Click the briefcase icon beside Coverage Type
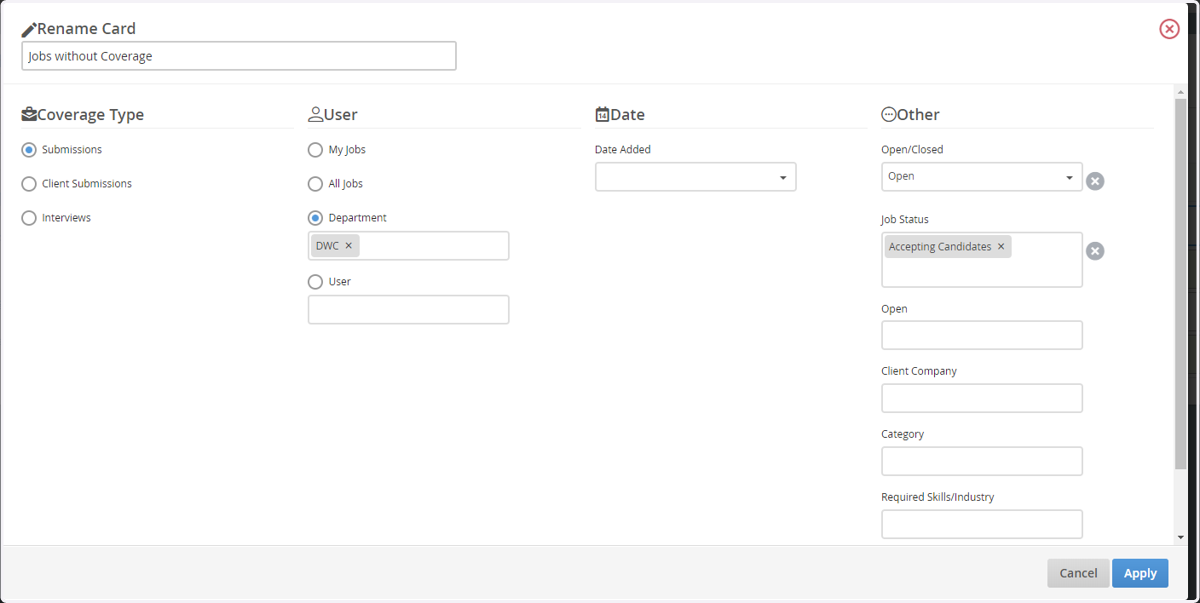 click(29, 114)
